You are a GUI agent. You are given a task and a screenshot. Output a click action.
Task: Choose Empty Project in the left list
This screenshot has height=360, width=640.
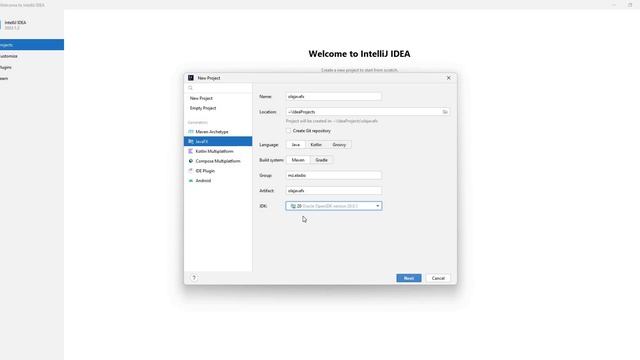click(218, 108)
